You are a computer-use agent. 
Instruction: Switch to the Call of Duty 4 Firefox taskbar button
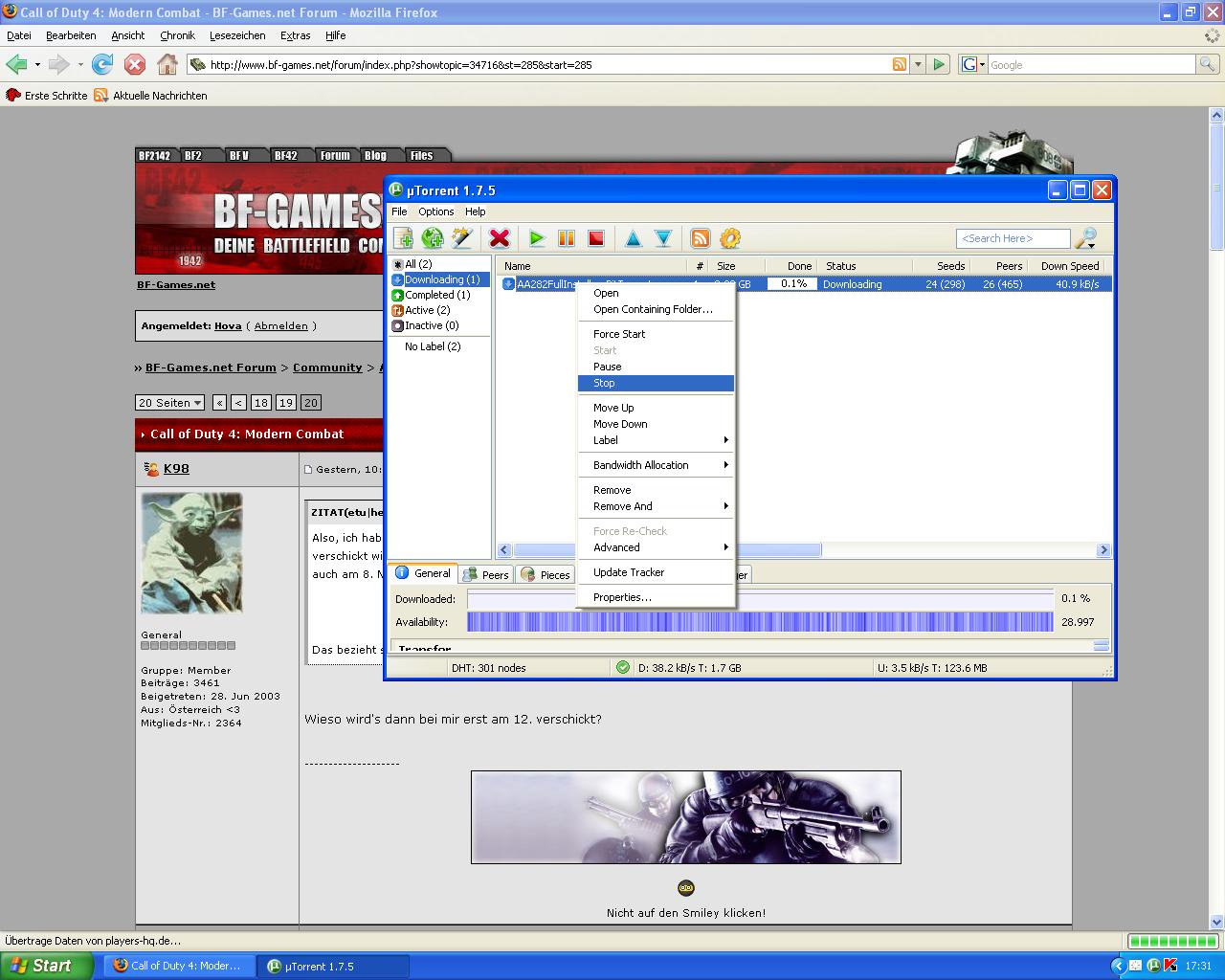pos(179,966)
